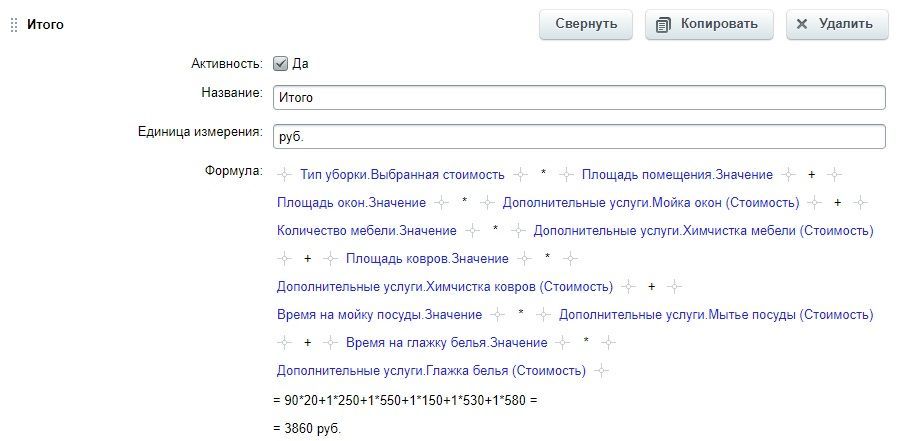This screenshot has height=441, width=897.
Task: Click the copy icon in Копировать button
Action: click(x=663, y=25)
